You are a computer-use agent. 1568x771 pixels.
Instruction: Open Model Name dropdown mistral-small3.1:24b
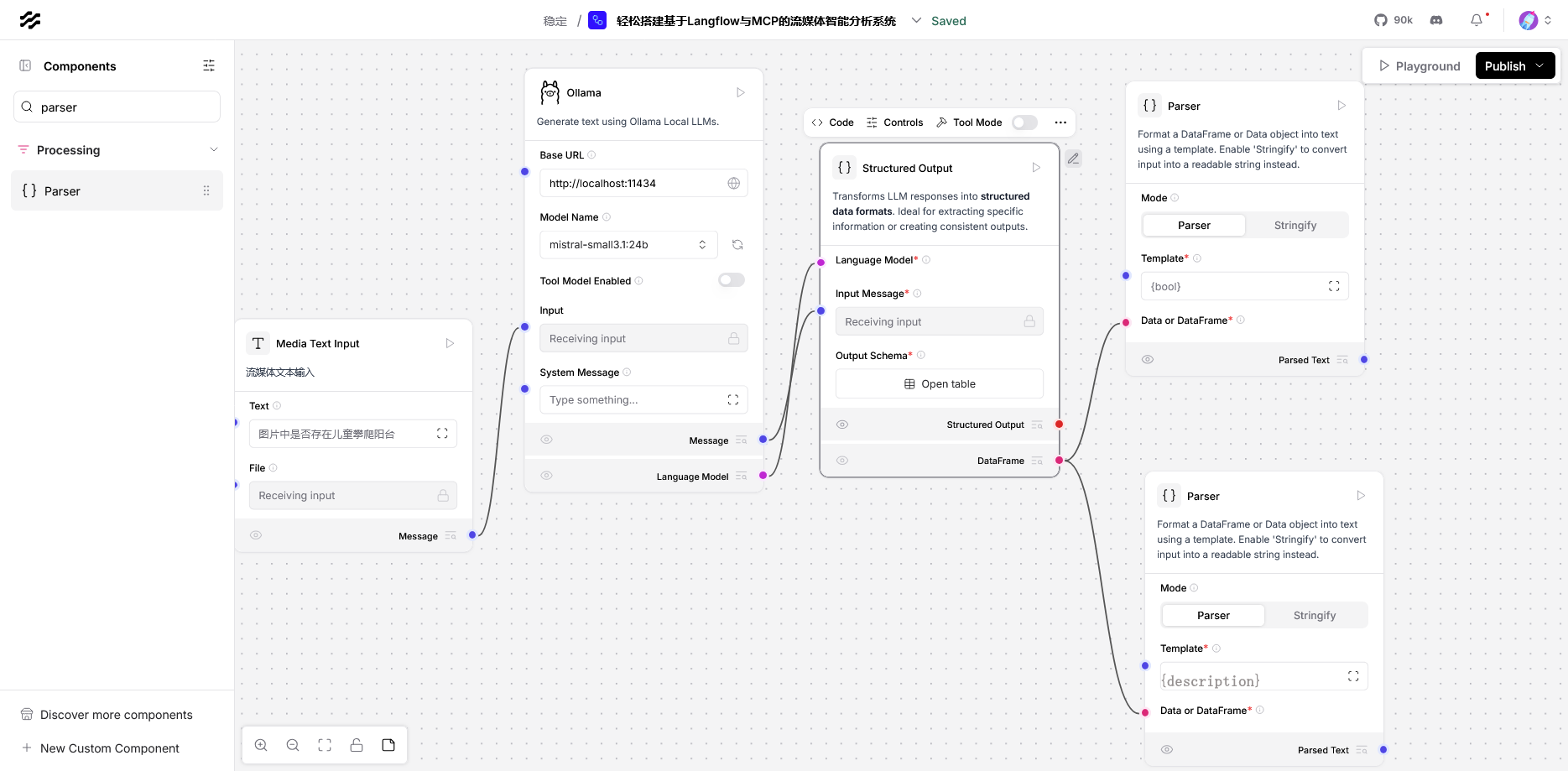pyautogui.click(x=628, y=245)
